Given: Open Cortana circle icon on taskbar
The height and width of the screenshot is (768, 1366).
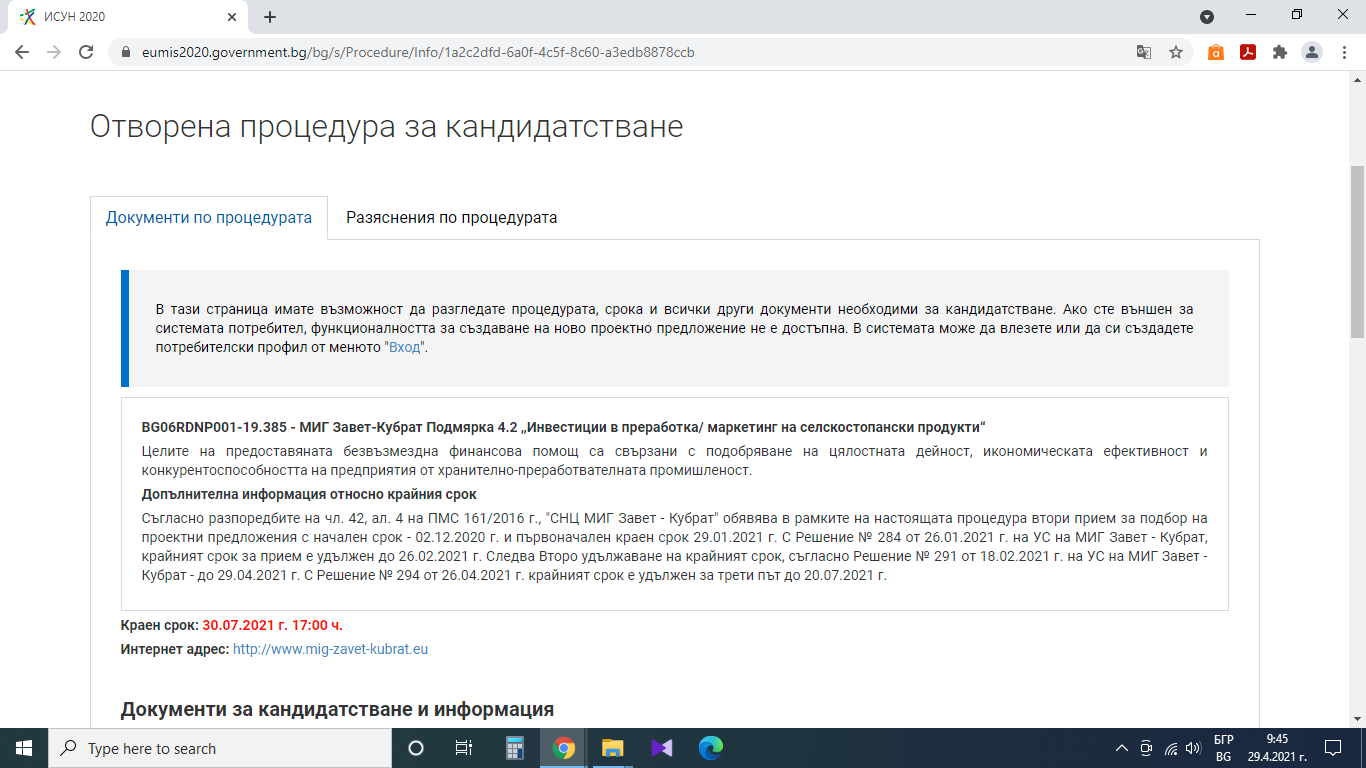Looking at the screenshot, I should [x=416, y=748].
